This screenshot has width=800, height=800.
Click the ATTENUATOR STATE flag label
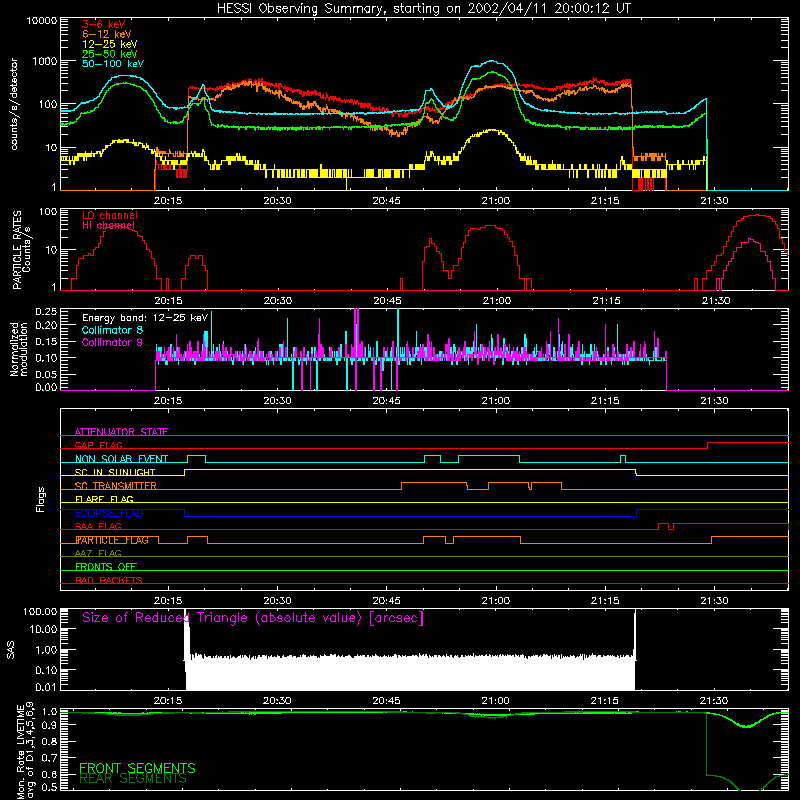click(121, 432)
